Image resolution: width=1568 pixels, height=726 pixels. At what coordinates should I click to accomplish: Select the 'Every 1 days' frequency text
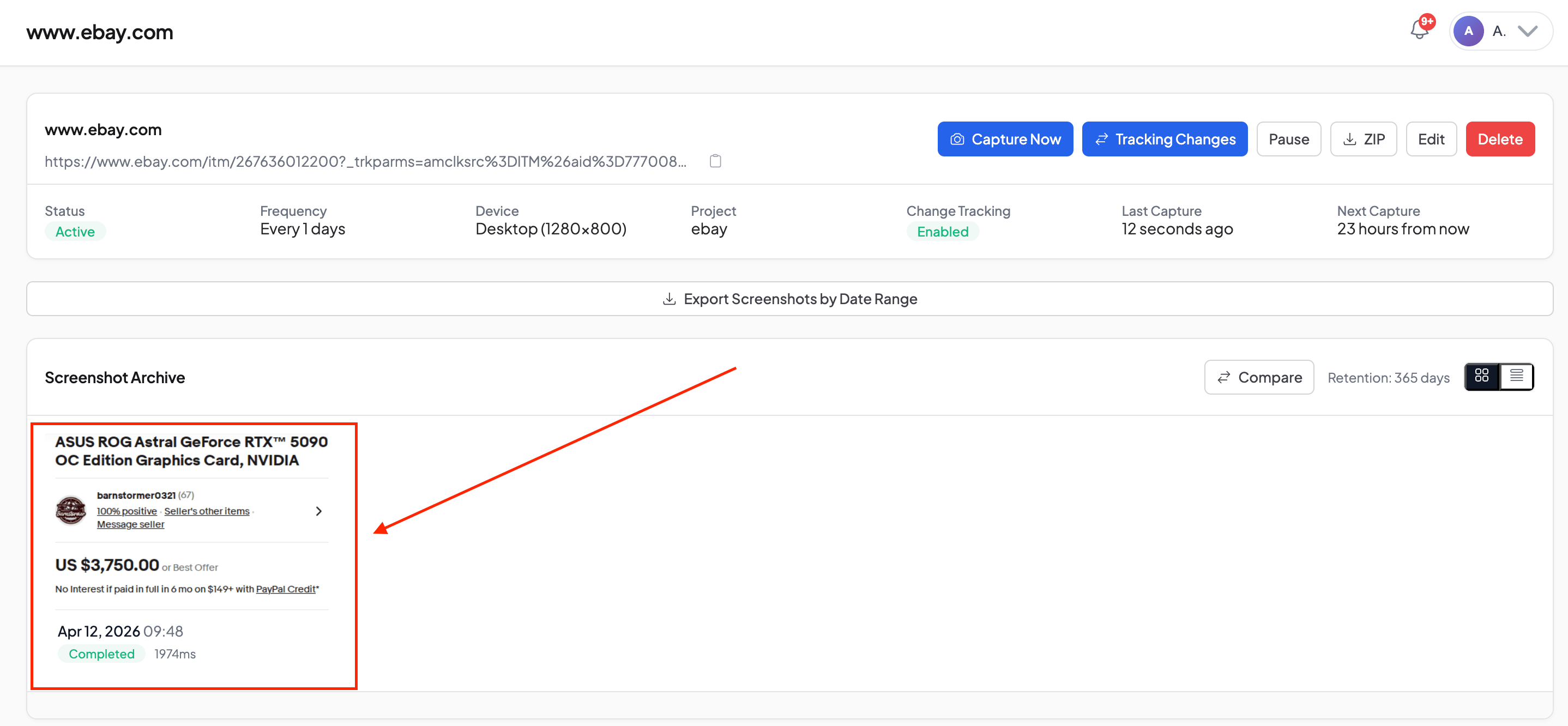coord(303,229)
